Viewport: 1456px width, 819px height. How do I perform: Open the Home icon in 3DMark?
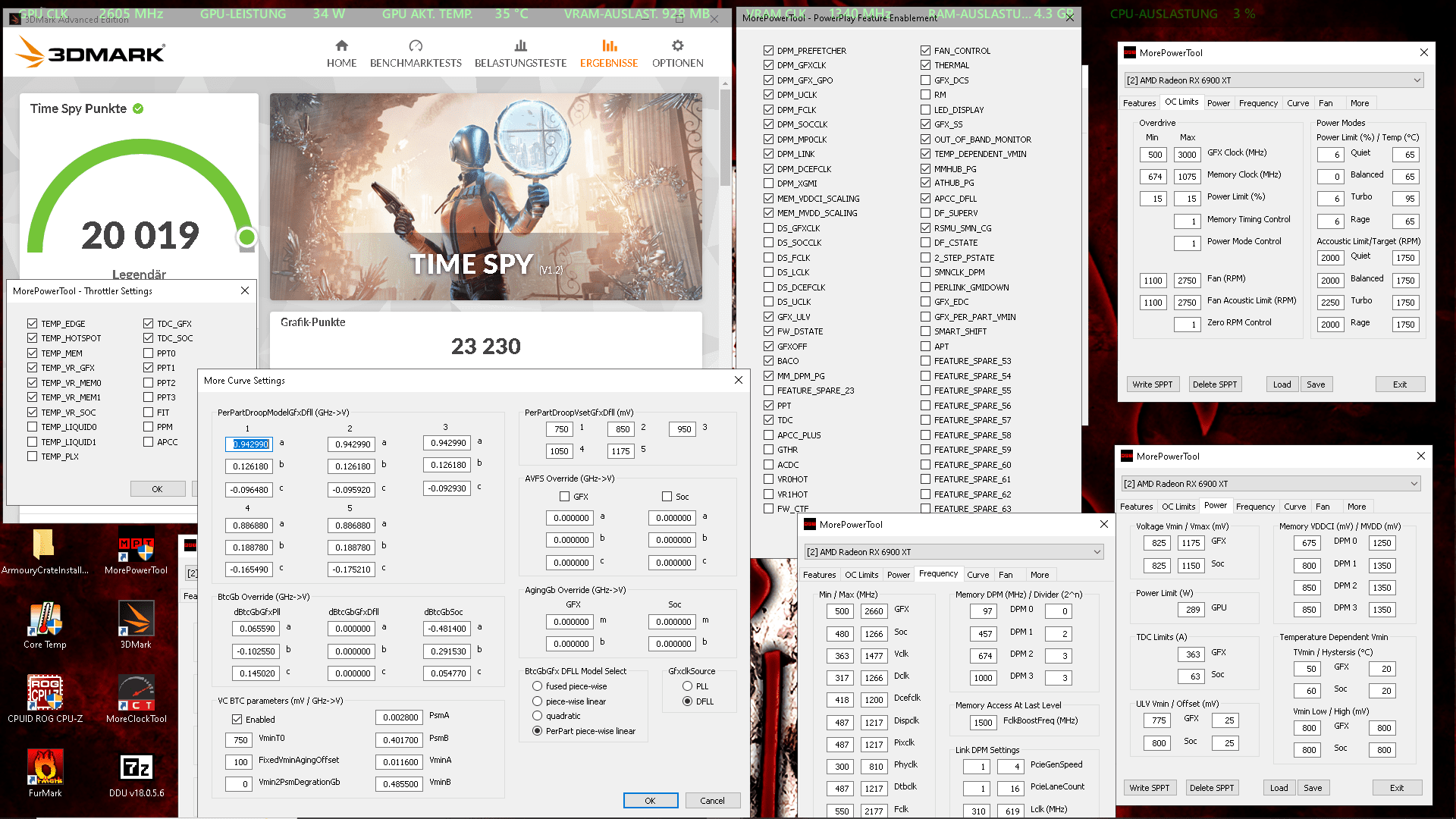341,45
